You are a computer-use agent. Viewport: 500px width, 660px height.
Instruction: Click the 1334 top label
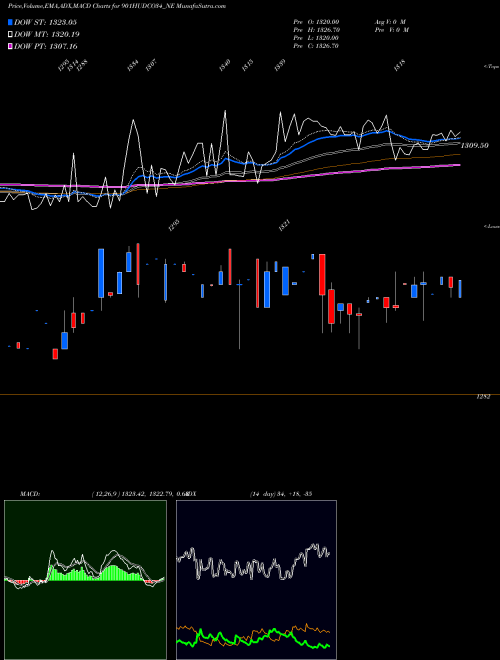point(133,65)
